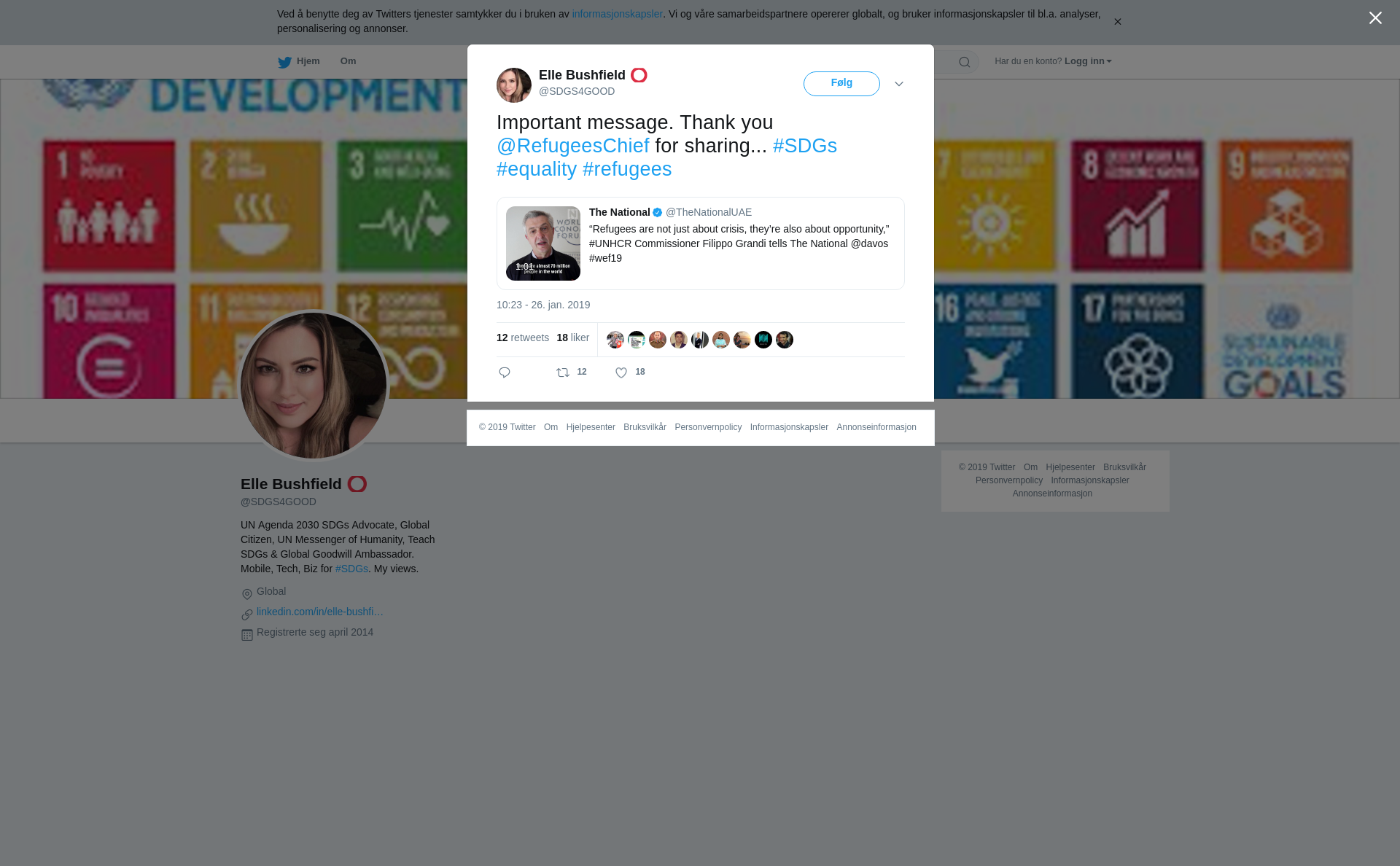
Task: Click the search magnifier icon
Action: pyautogui.click(x=965, y=62)
